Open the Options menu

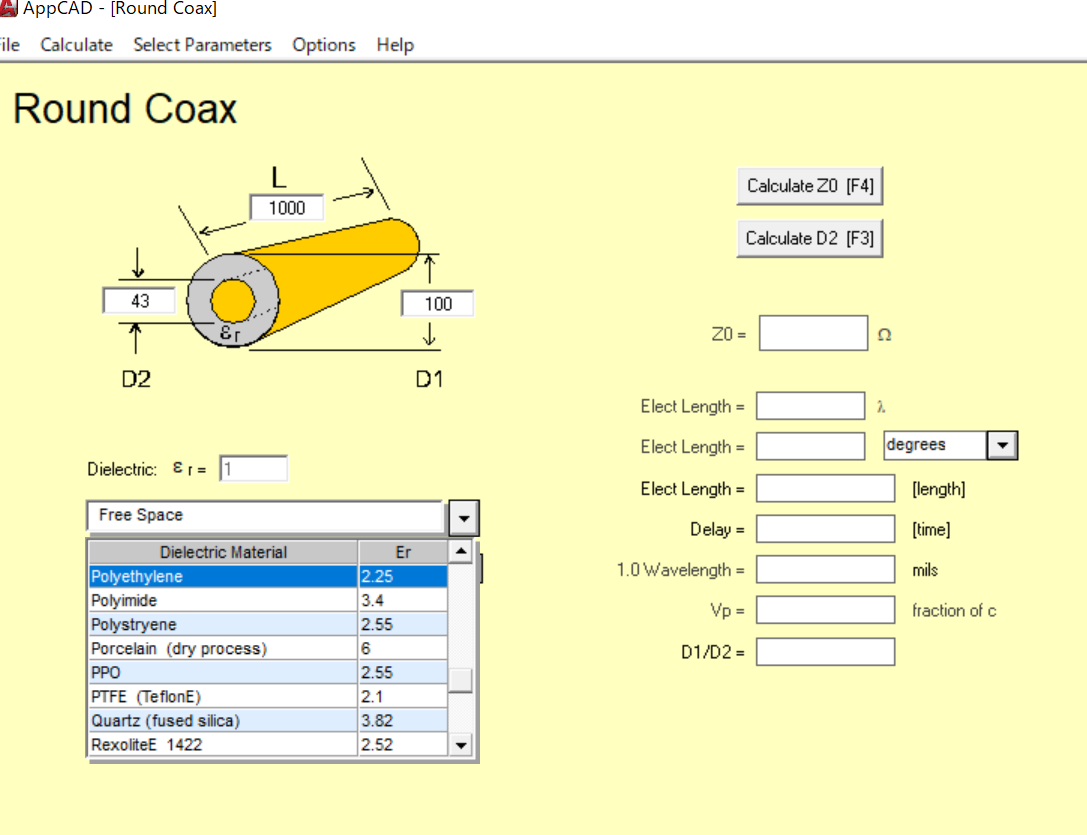pyautogui.click(x=324, y=45)
